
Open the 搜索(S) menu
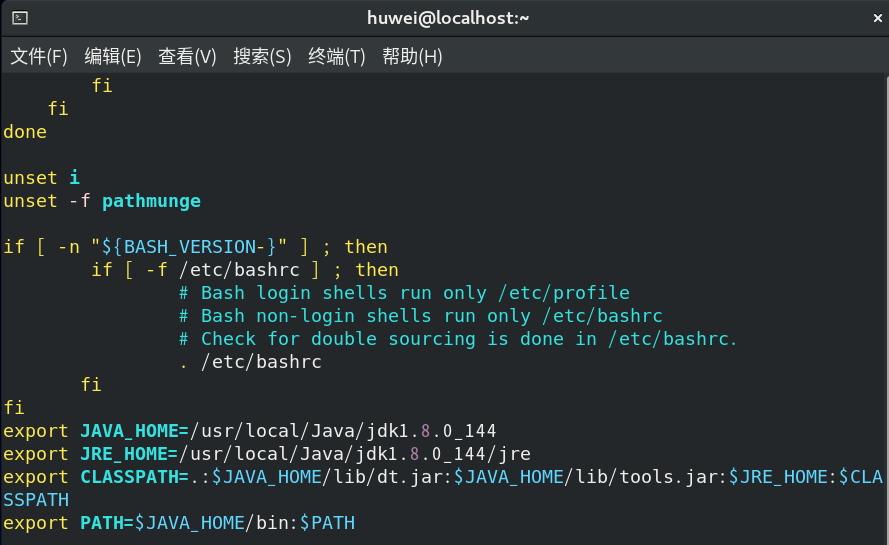pyautogui.click(x=262, y=56)
